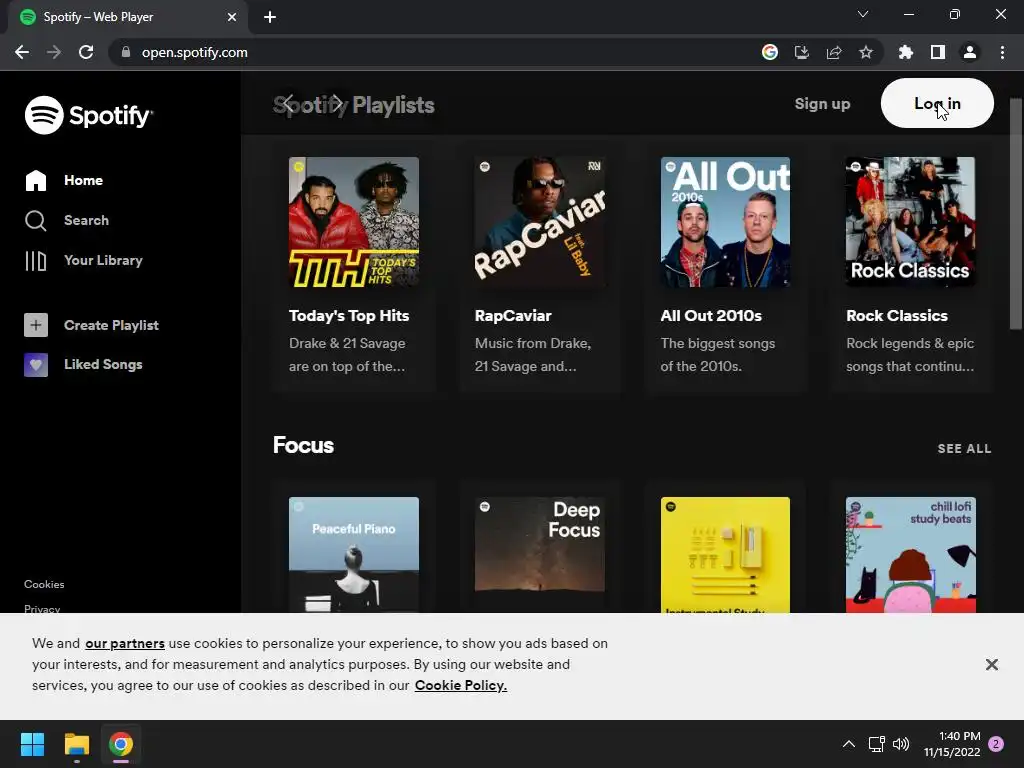Click the Sign up link

coord(822,104)
